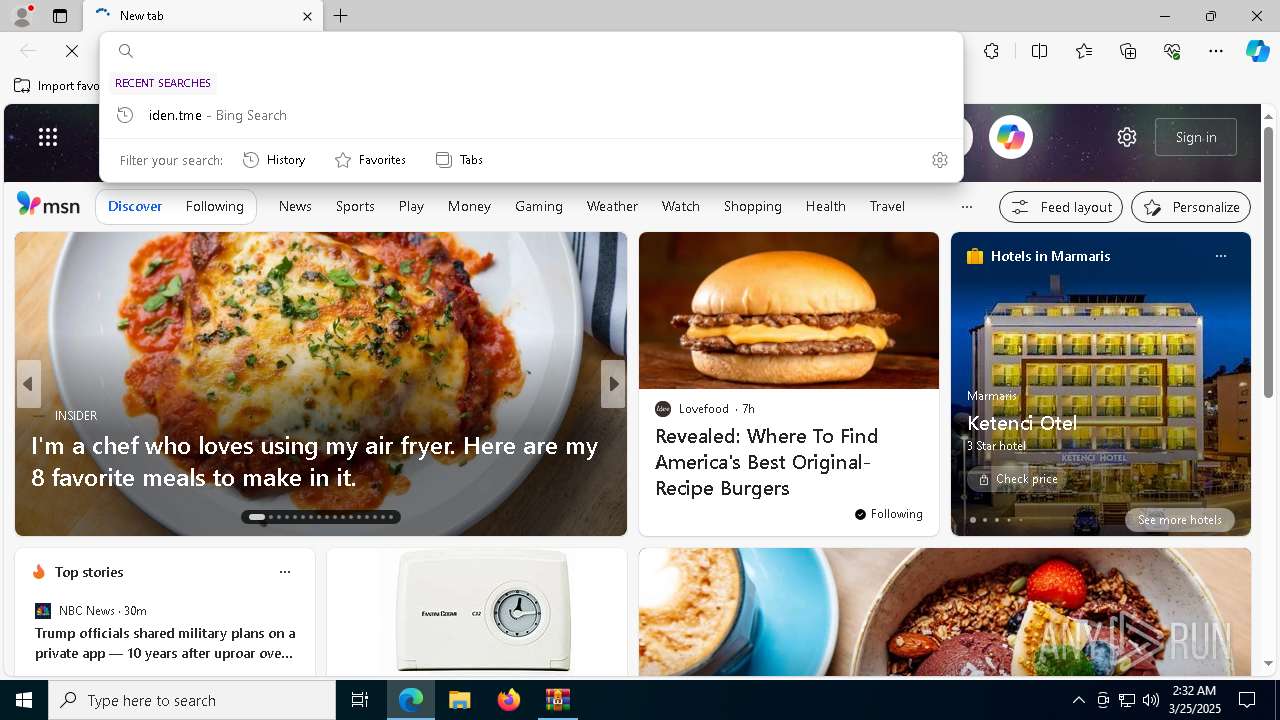The height and width of the screenshot is (720, 1280).
Task: Show hidden system tray icons
Action: [1078, 700]
